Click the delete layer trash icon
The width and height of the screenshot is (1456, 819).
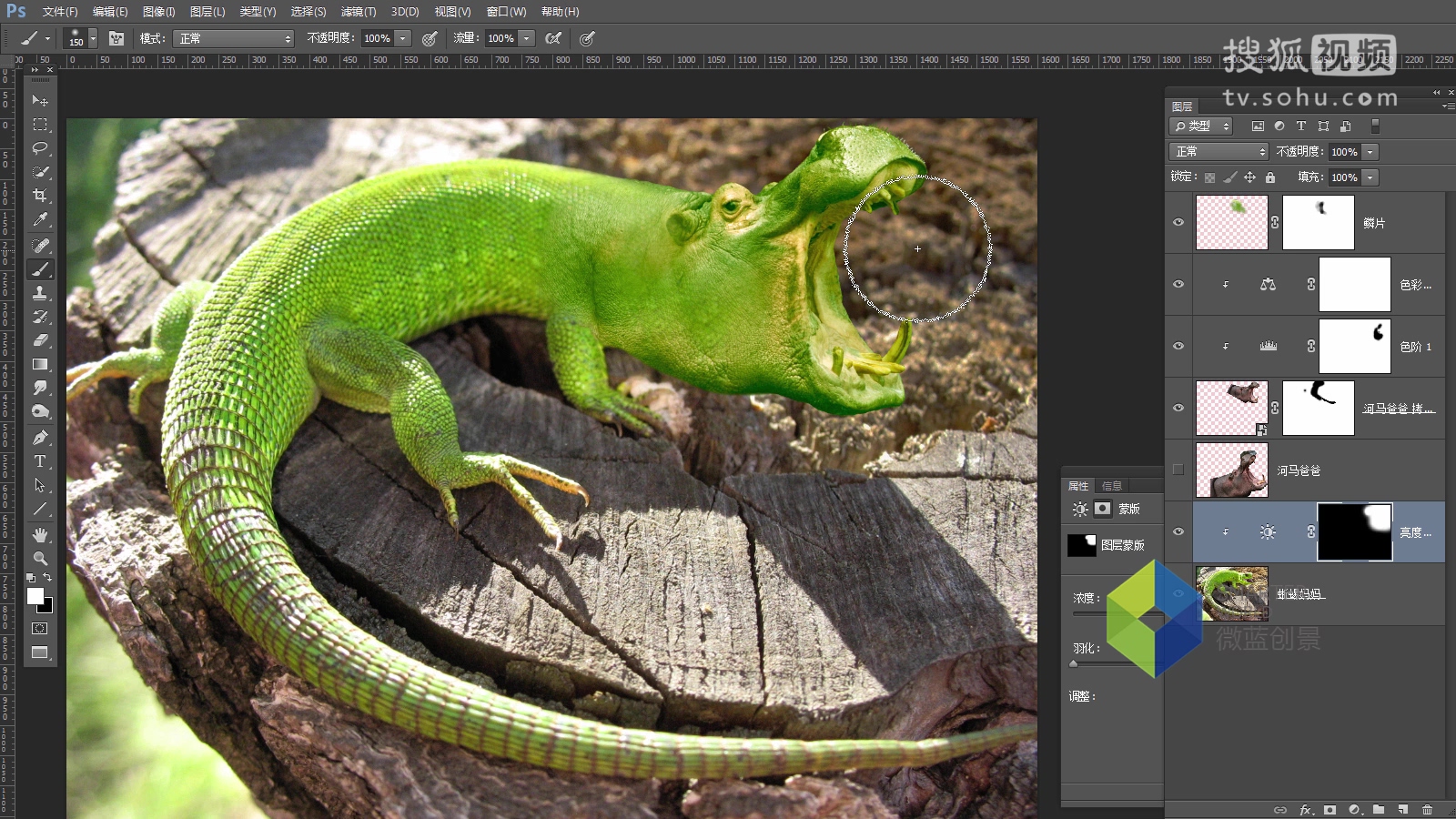tap(1427, 809)
